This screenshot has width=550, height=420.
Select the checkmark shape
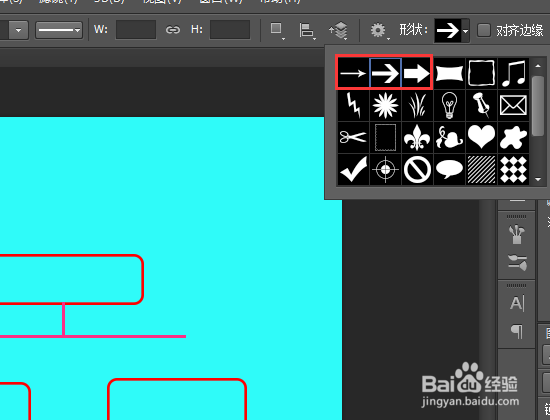coord(353,169)
